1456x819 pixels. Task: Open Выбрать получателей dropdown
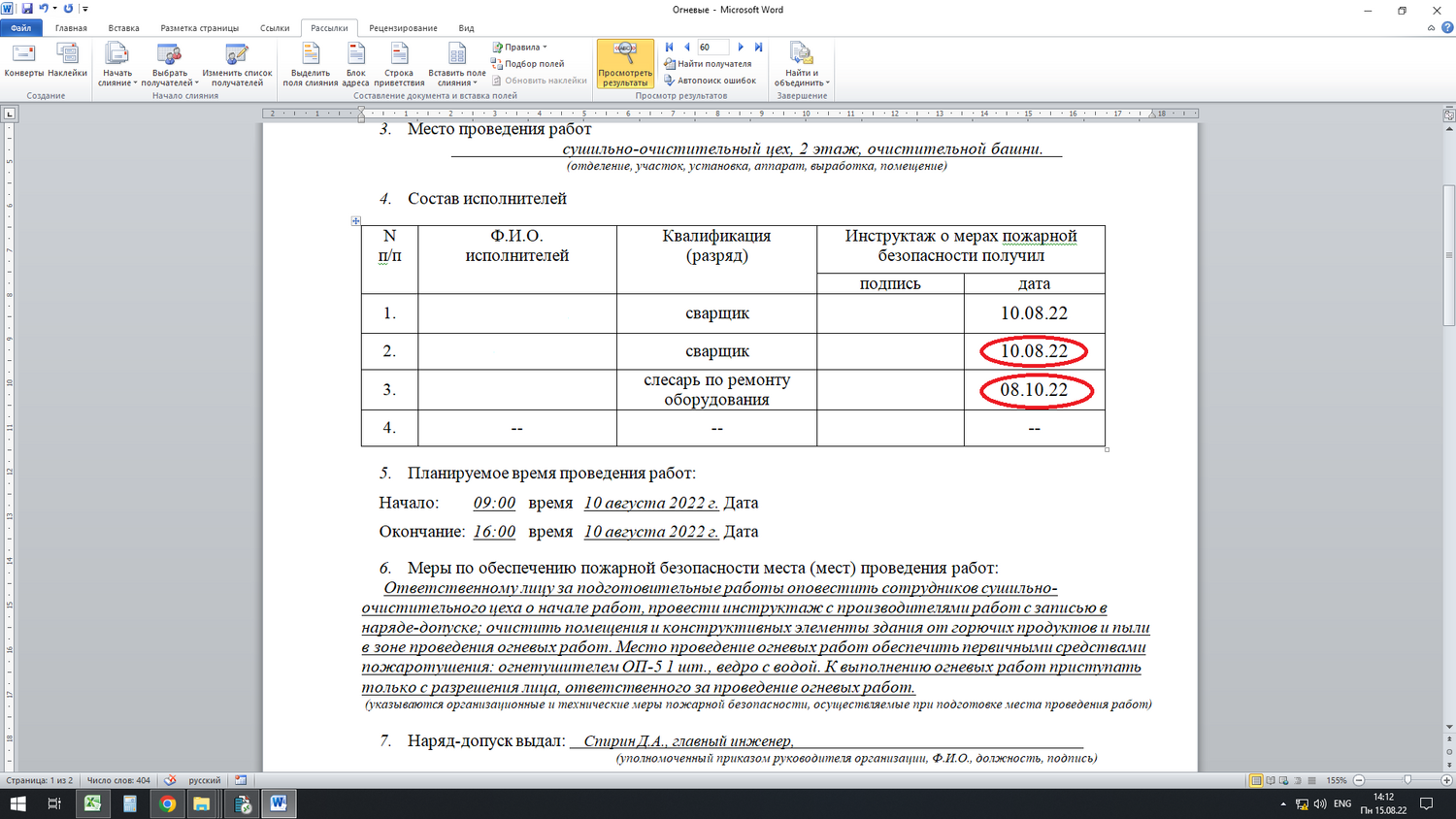click(x=170, y=65)
